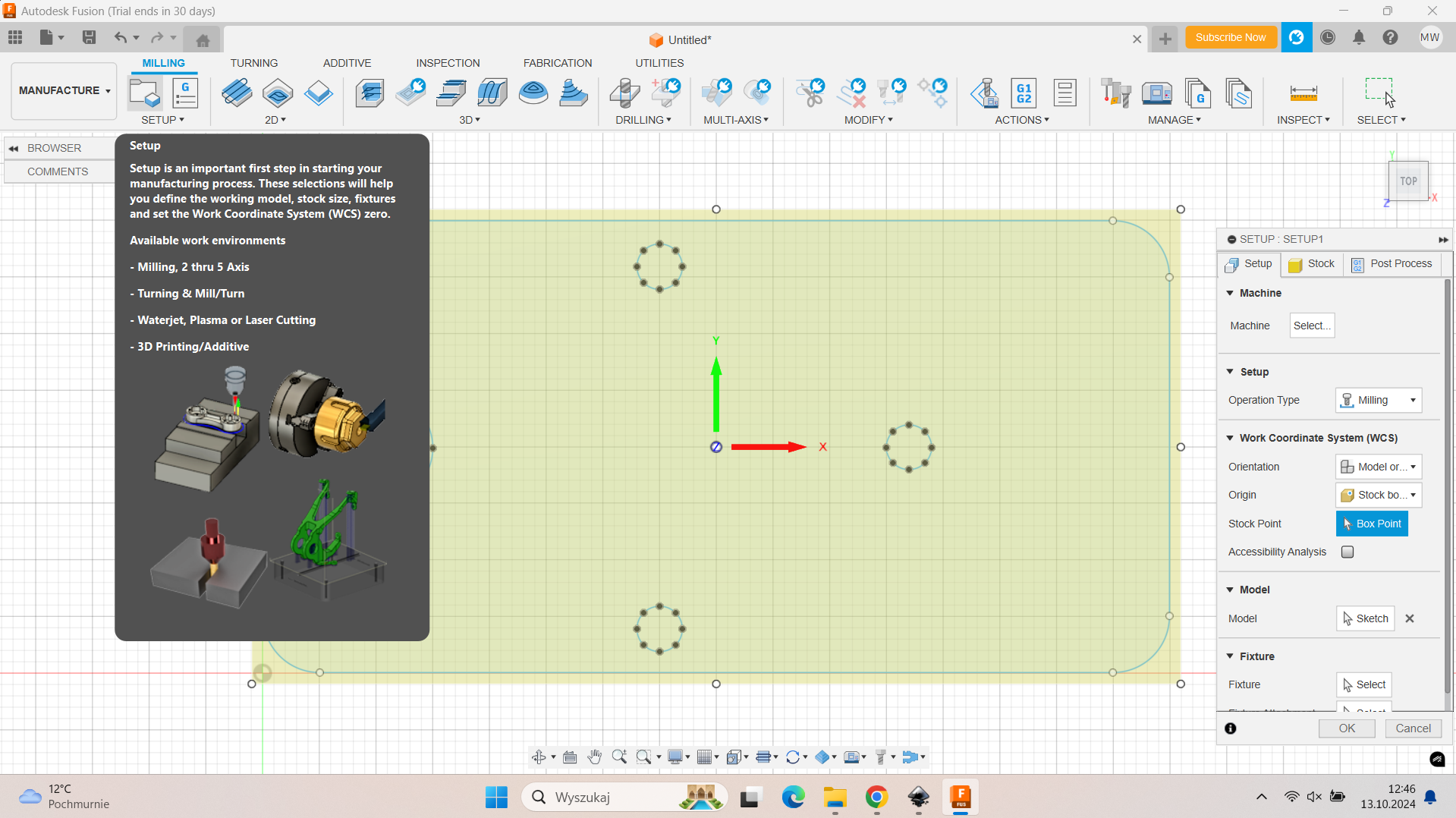Click Cancel in the Setup dialog
1456x818 pixels.
coord(1413,728)
